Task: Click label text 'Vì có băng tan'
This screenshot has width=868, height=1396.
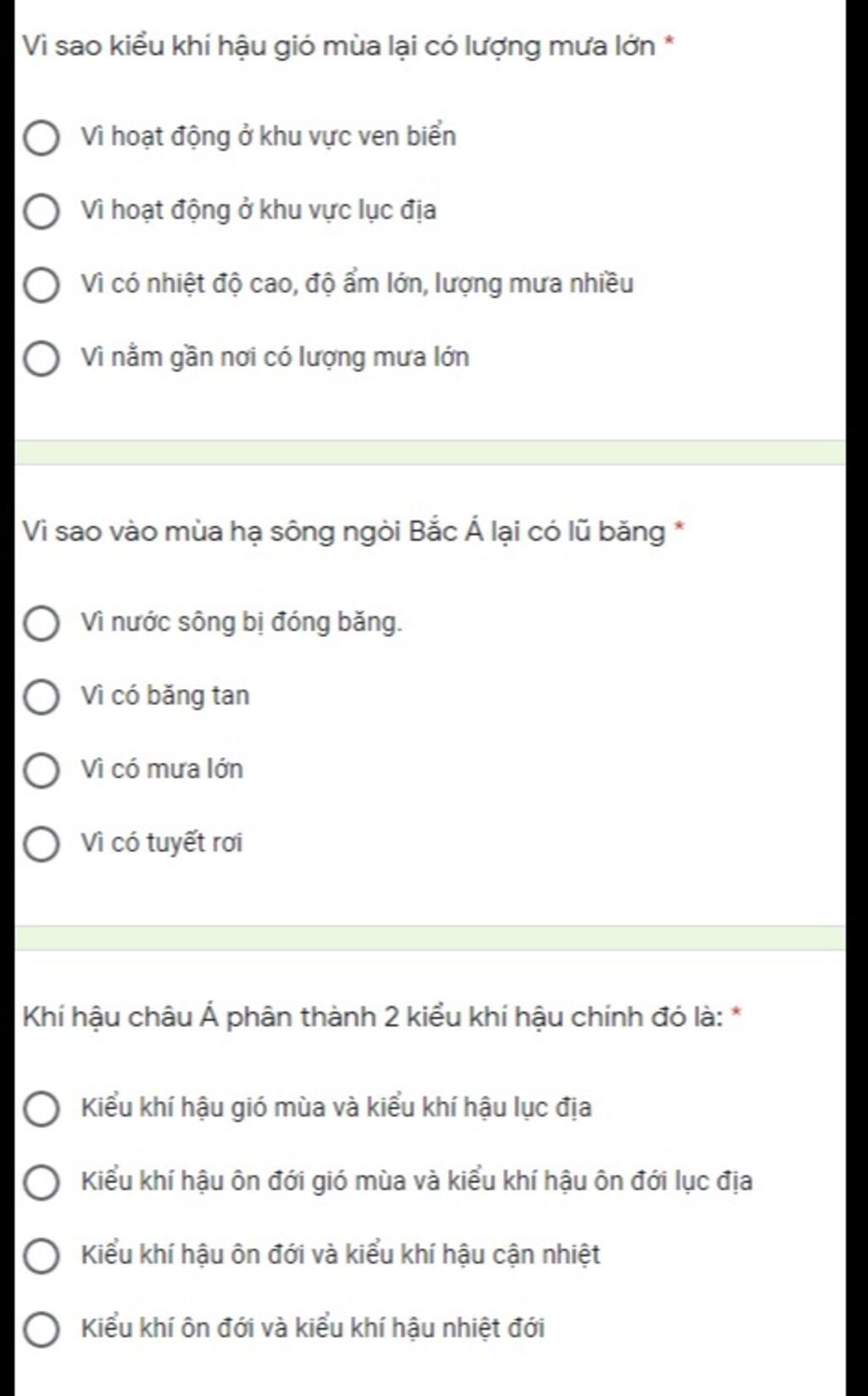Action: click(x=165, y=696)
